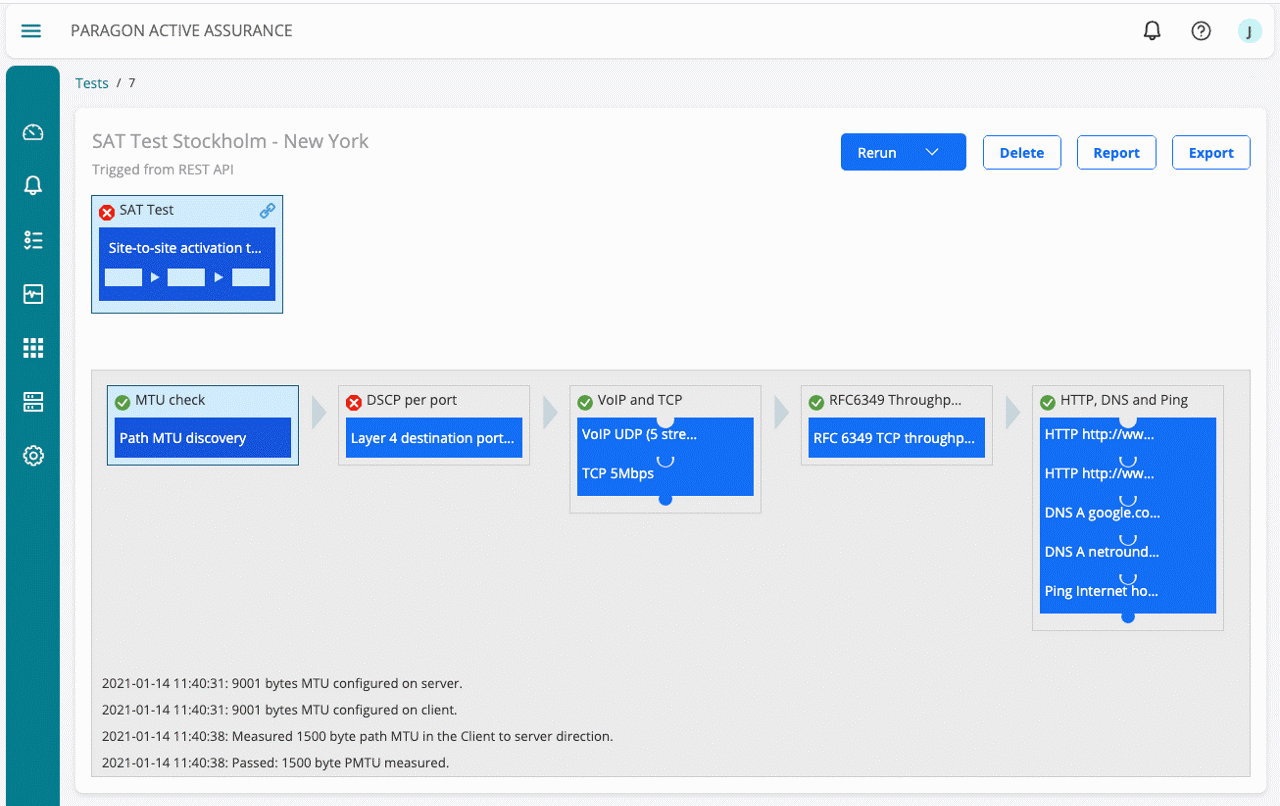Click the arrow before the HTTP, DNS and Ping step
Viewport: 1280px width, 806px height.
tap(1011, 411)
